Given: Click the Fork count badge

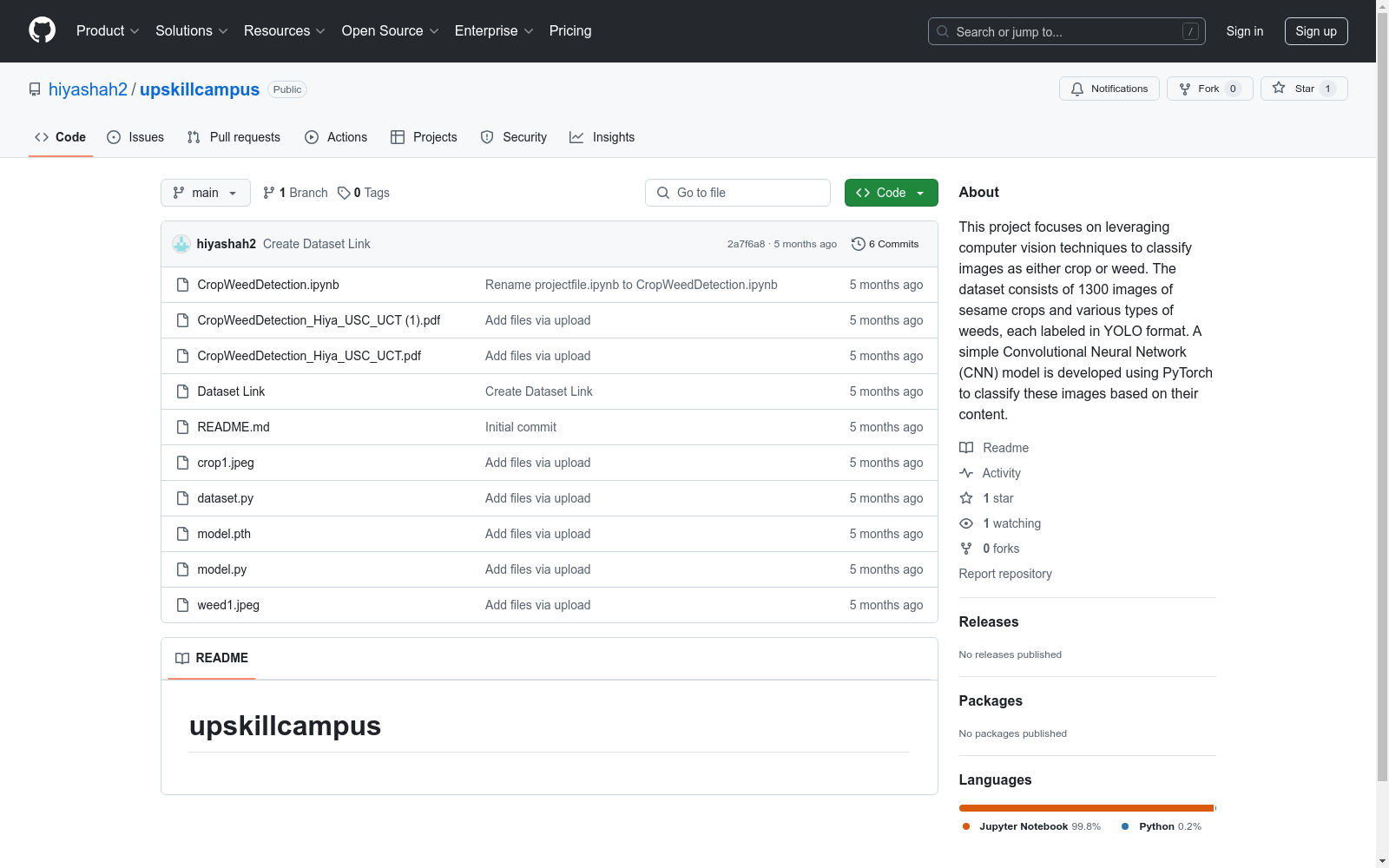Looking at the screenshot, I should 1233,89.
